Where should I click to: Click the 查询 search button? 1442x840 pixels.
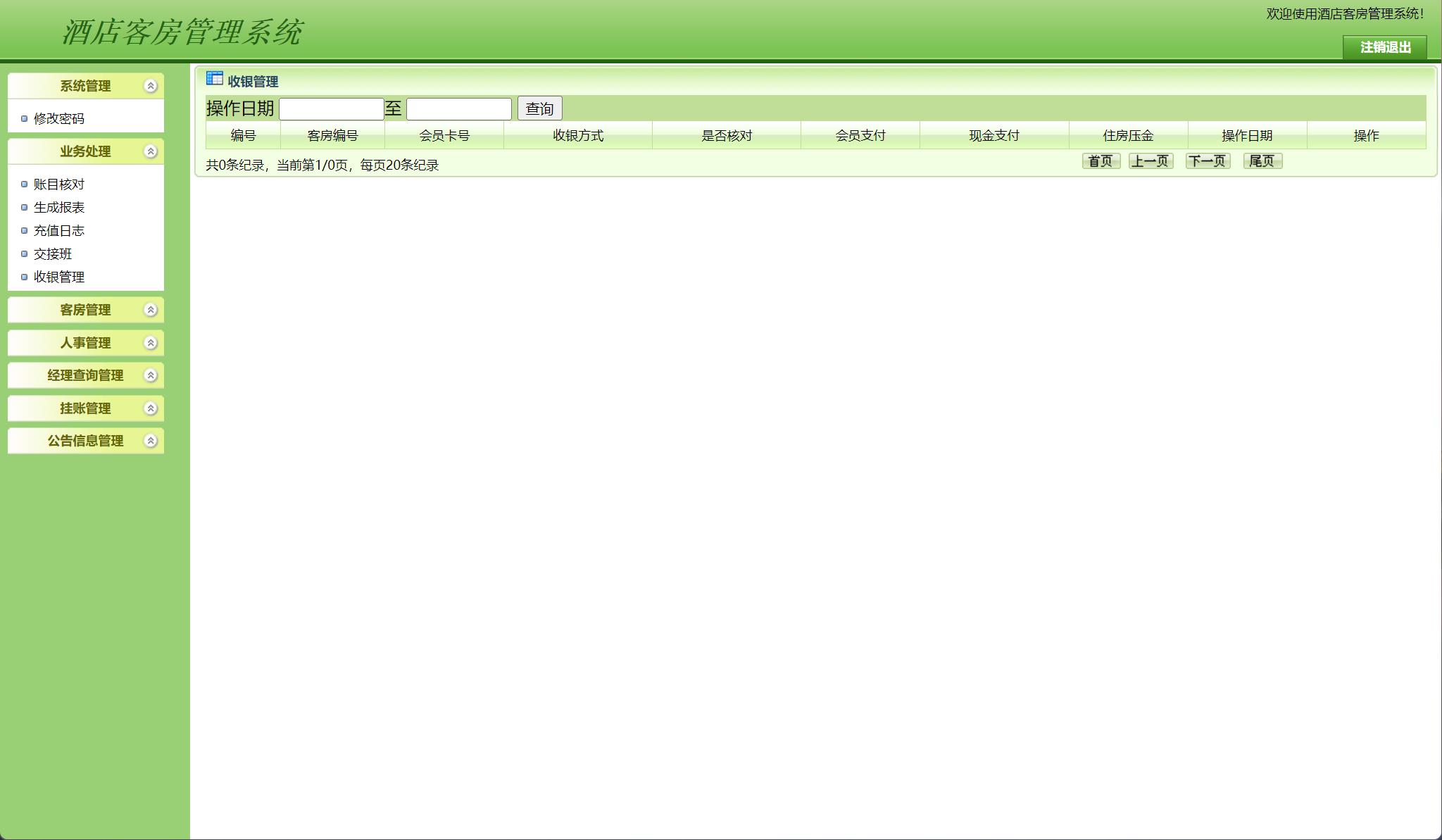coord(539,108)
